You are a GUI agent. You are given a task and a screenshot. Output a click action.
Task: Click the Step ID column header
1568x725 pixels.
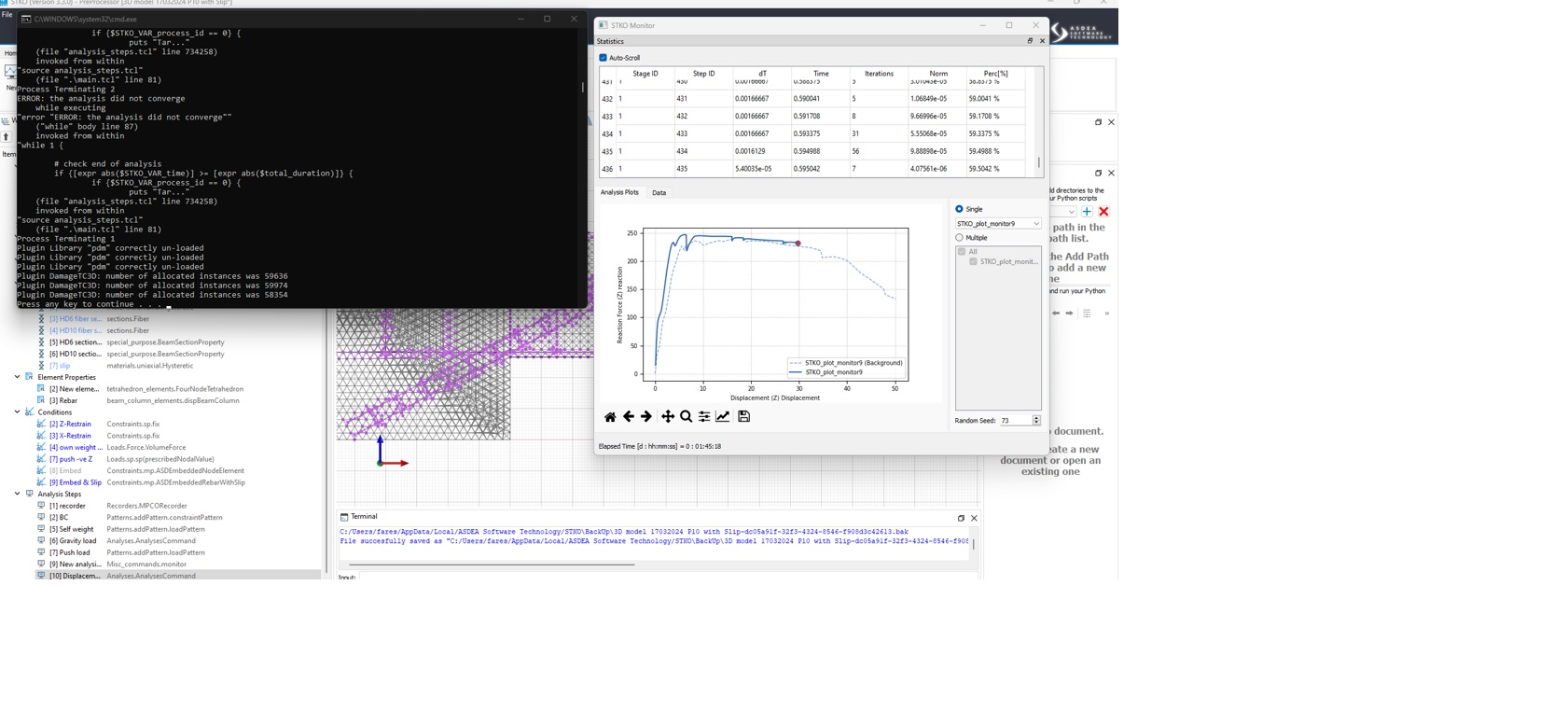pos(704,74)
